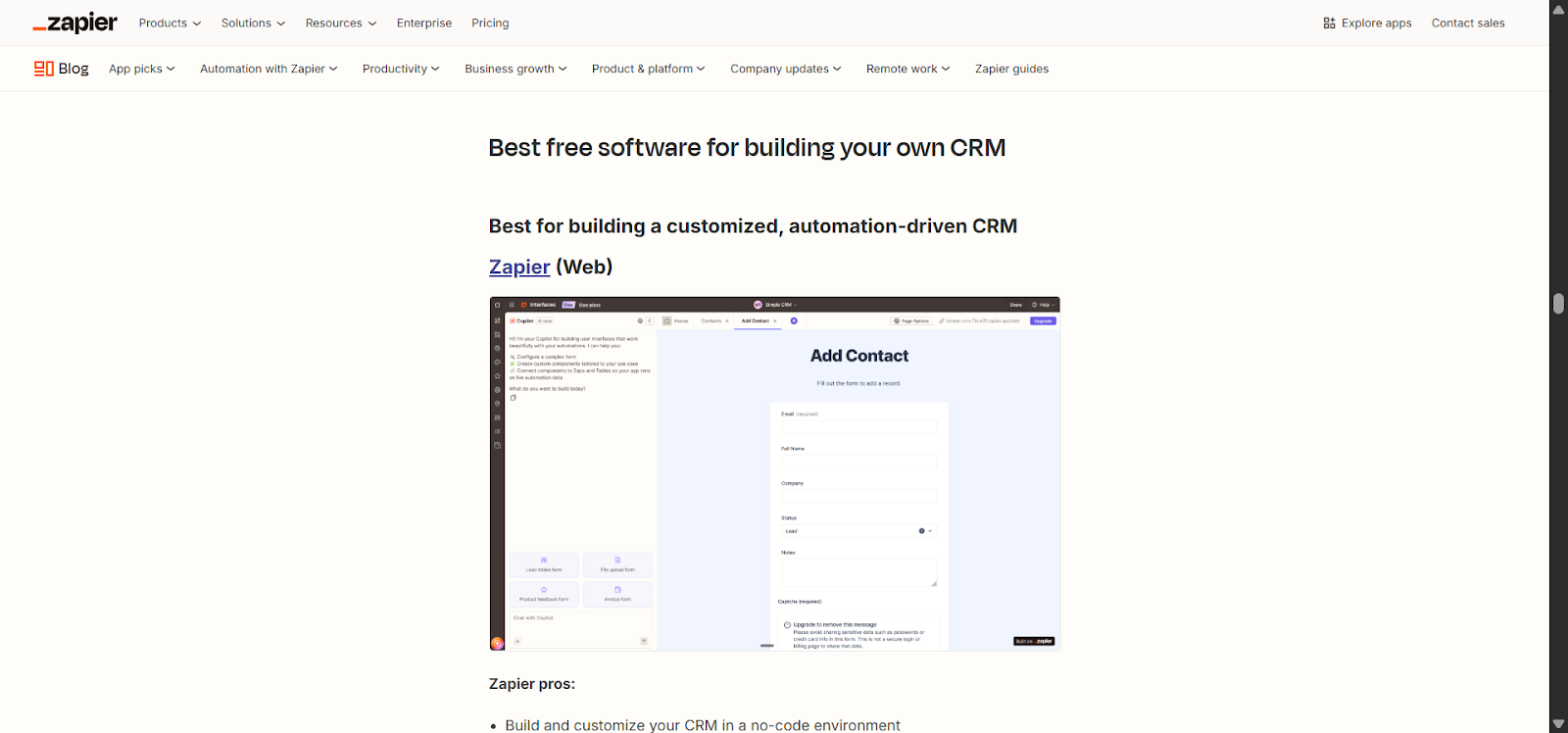Click the 'Zapier pros:' text
The height and width of the screenshot is (733, 1568).
coord(532,684)
